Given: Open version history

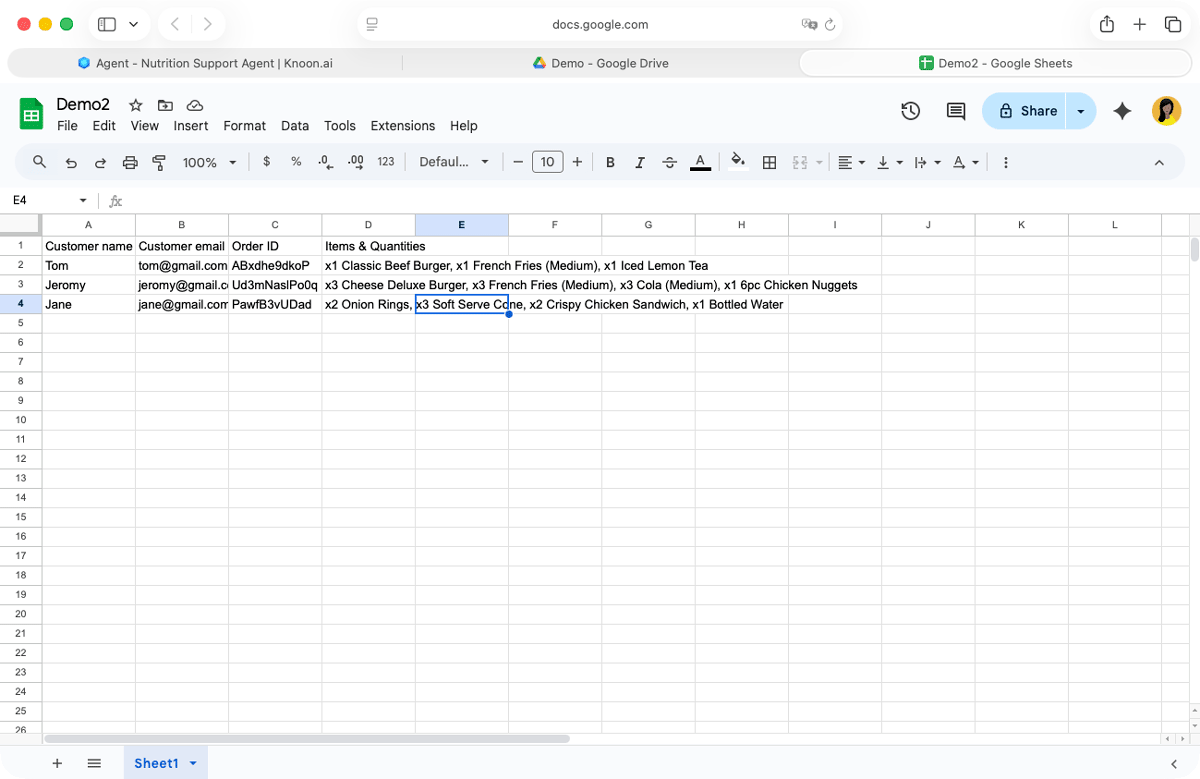Looking at the screenshot, I should pyautogui.click(x=910, y=111).
